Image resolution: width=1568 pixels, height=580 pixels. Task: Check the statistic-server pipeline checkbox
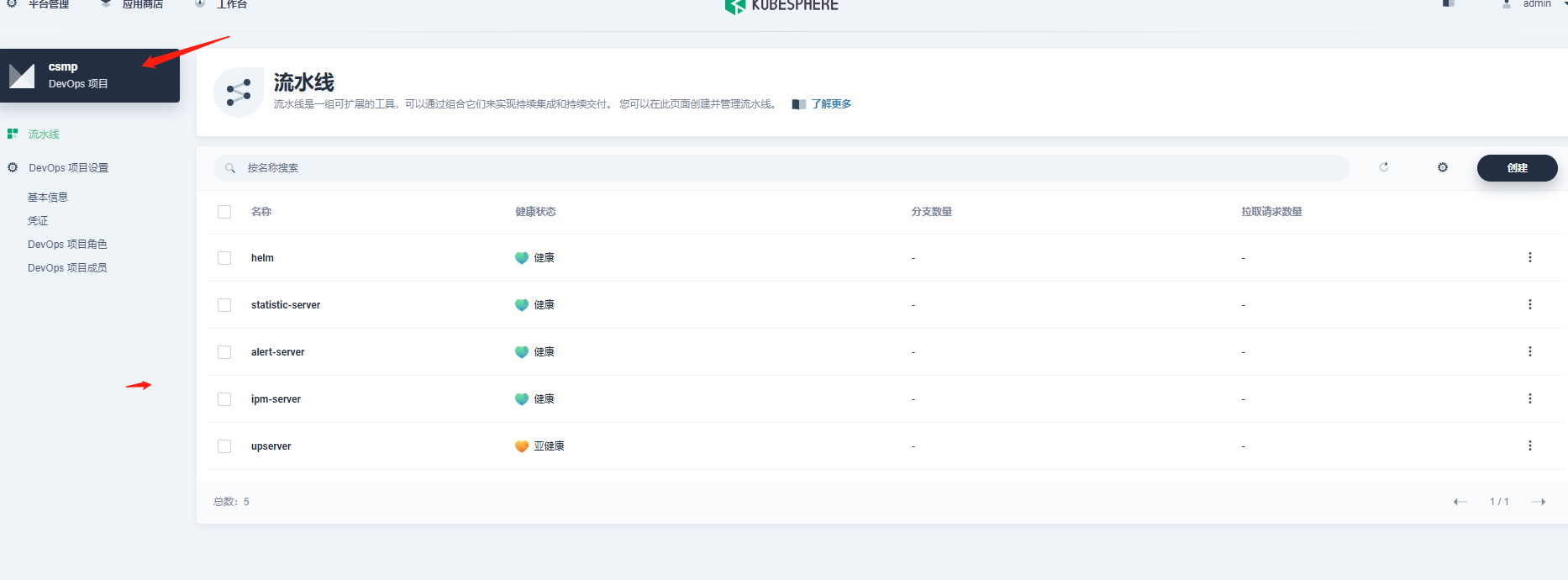coord(224,305)
